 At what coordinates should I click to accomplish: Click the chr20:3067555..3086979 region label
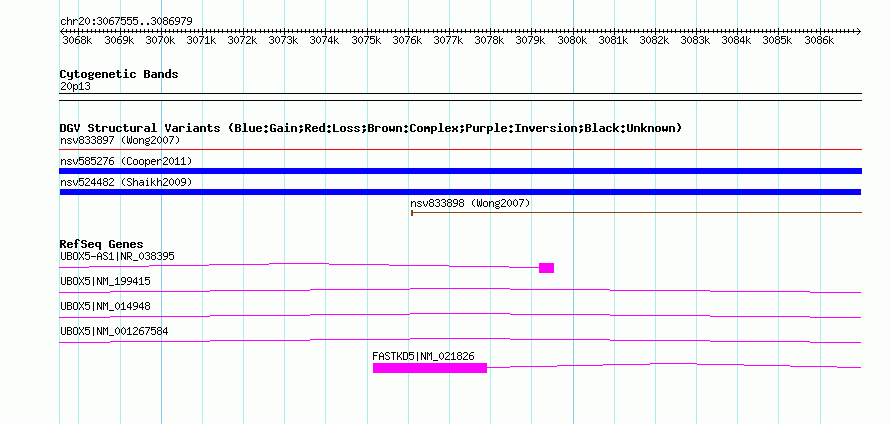click(126, 21)
